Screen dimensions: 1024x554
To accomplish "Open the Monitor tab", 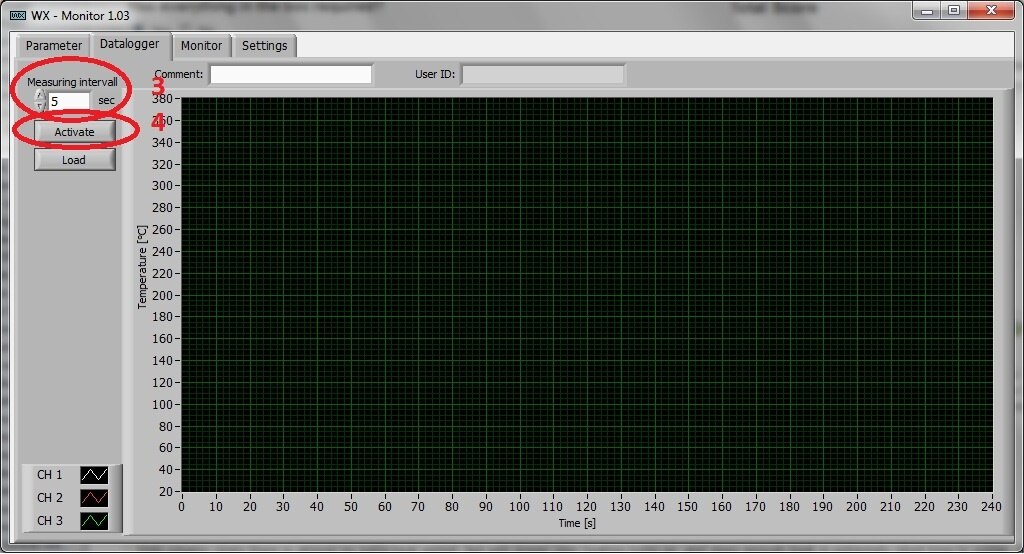I will coord(201,46).
